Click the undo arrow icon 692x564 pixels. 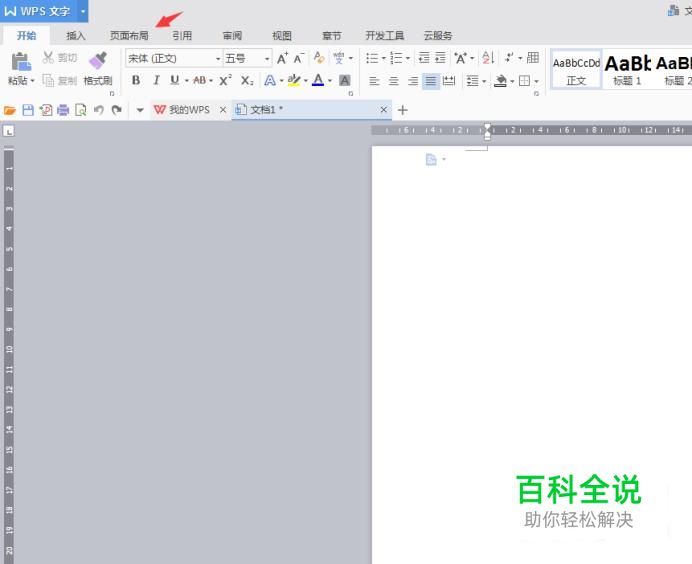point(99,110)
